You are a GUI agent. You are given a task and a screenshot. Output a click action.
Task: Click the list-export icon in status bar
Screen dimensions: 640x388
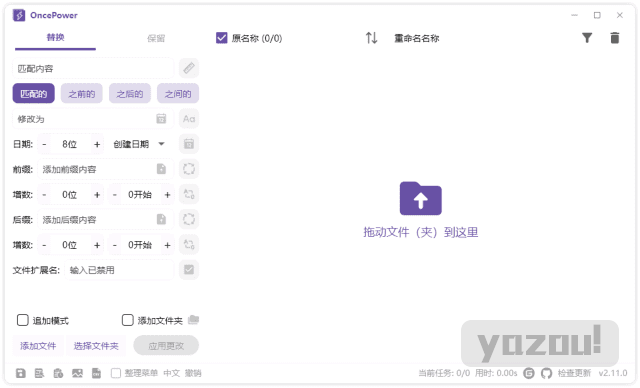(x=40, y=373)
